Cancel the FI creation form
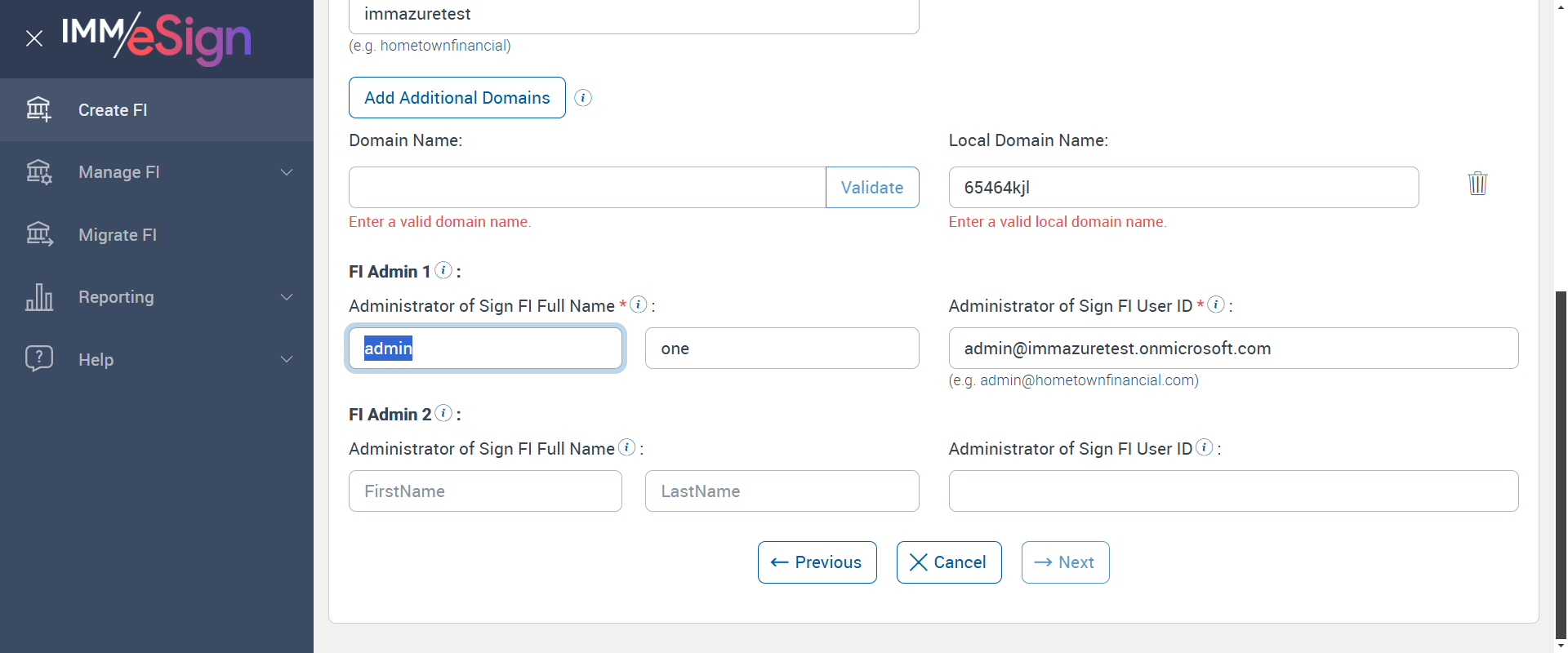The image size is (1568, 653). click(x=949, y=562)
